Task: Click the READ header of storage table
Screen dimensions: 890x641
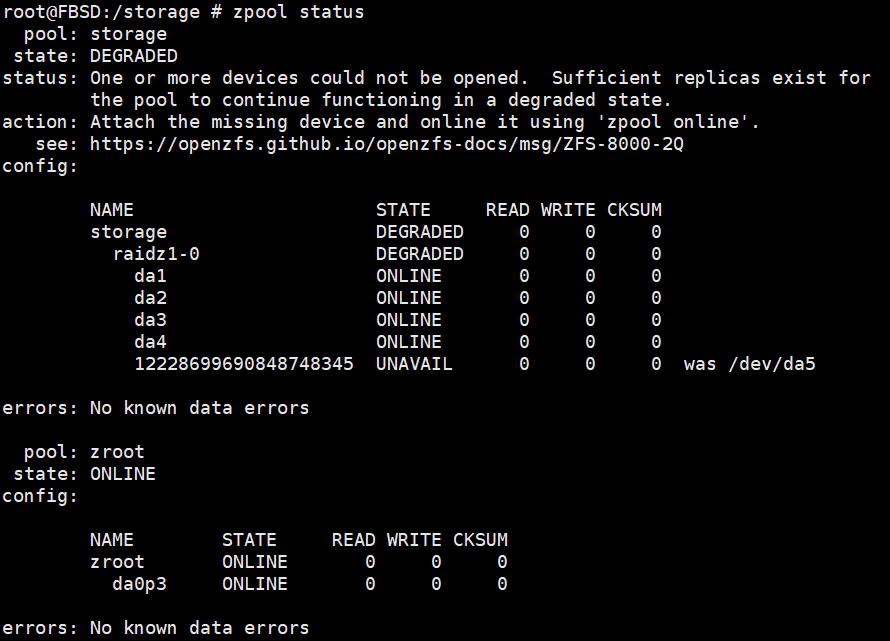Action: tap(507, 210)
